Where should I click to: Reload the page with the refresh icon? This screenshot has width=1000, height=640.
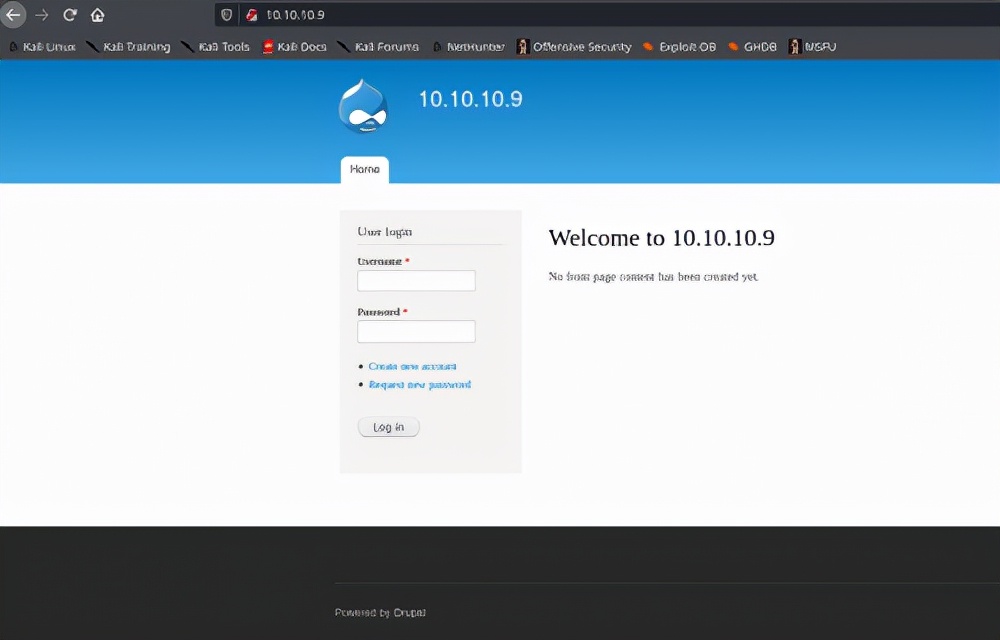70,15
